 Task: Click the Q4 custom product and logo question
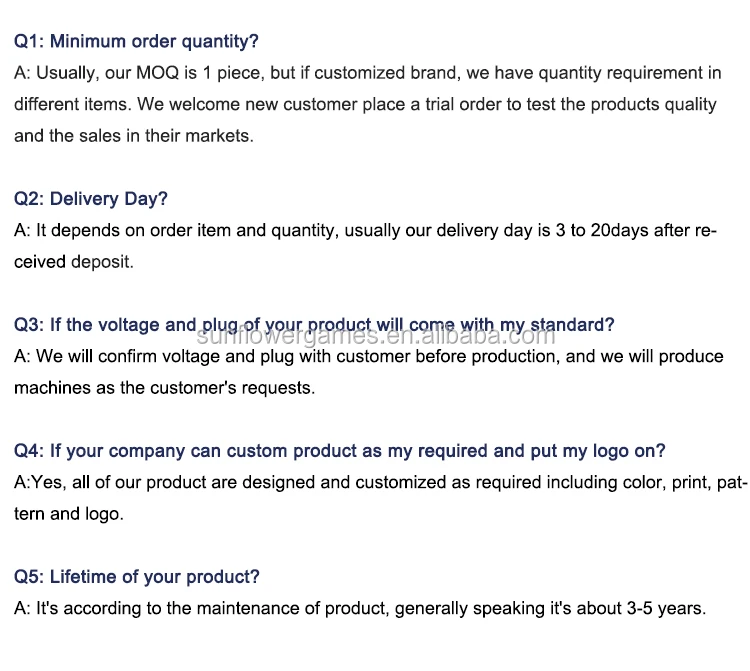click(x=339, y=451)
